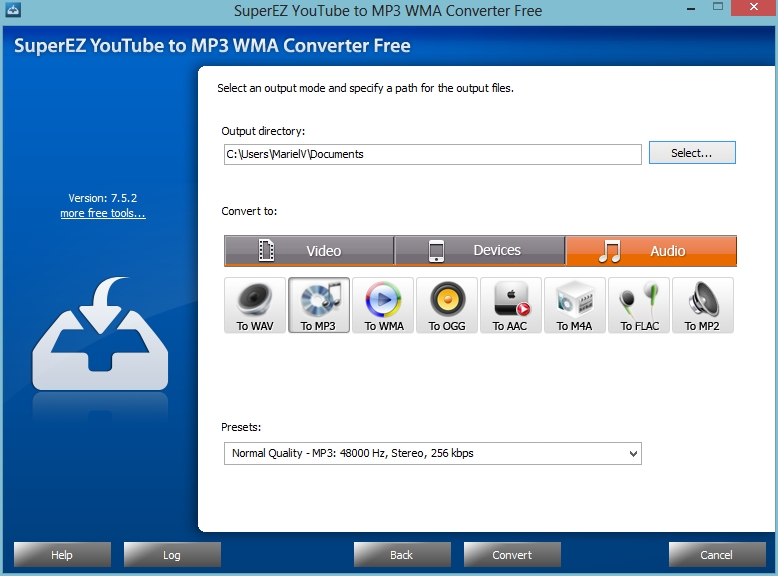Select the To MP2 speaker icon
The image size is (778, 576).
pos(702,305)
